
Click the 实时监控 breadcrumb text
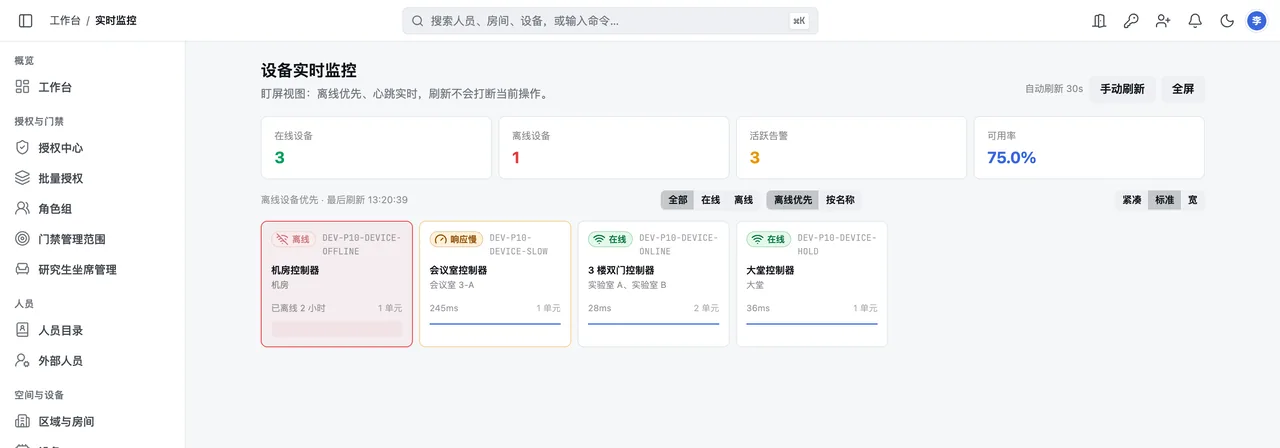coord(116,20)
